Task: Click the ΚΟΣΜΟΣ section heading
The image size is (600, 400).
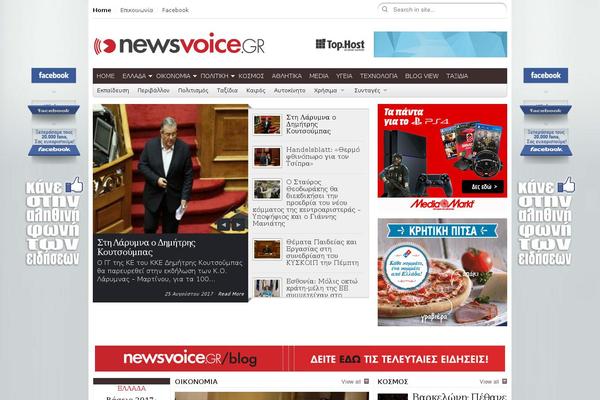Action: click(x=393, y=382)
